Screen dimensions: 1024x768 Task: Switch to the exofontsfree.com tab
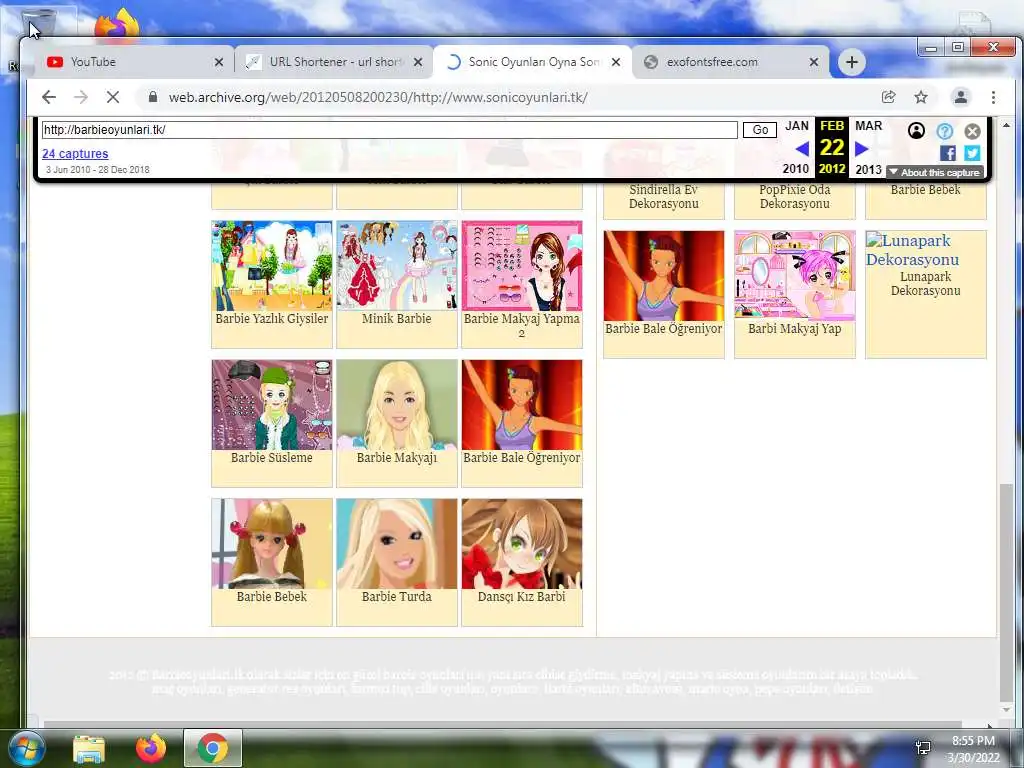pyautogui.click(x=730, y=62)
